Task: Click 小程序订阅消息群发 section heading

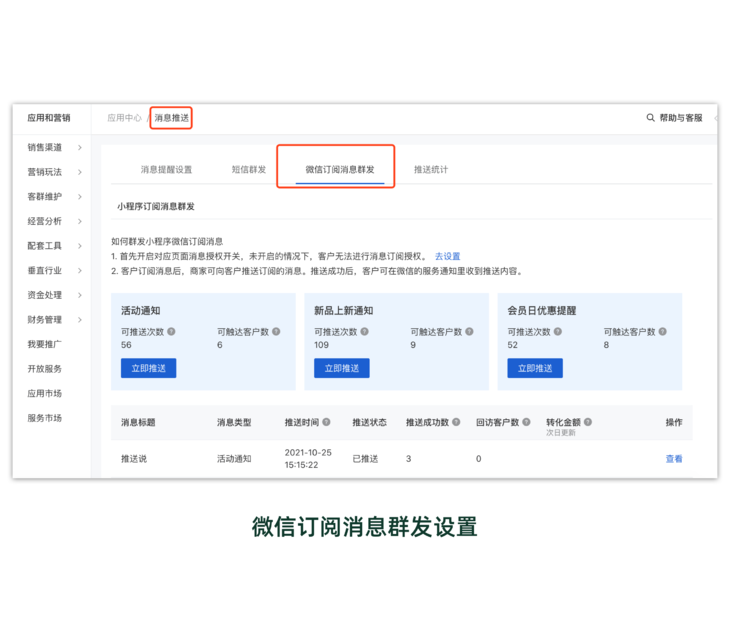Action: [x=156, y=206]
